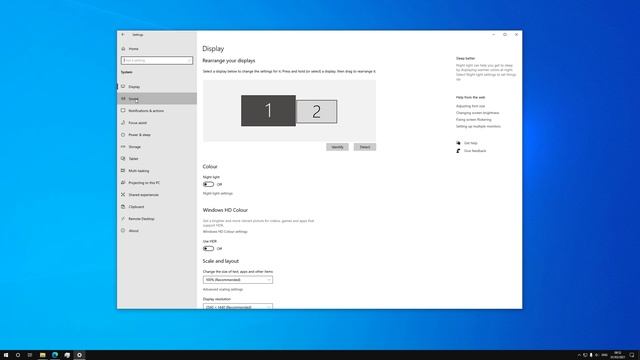Click the Settings gear on taskbar
Viewport: 640px width, 360px height.
coord(79,355)
